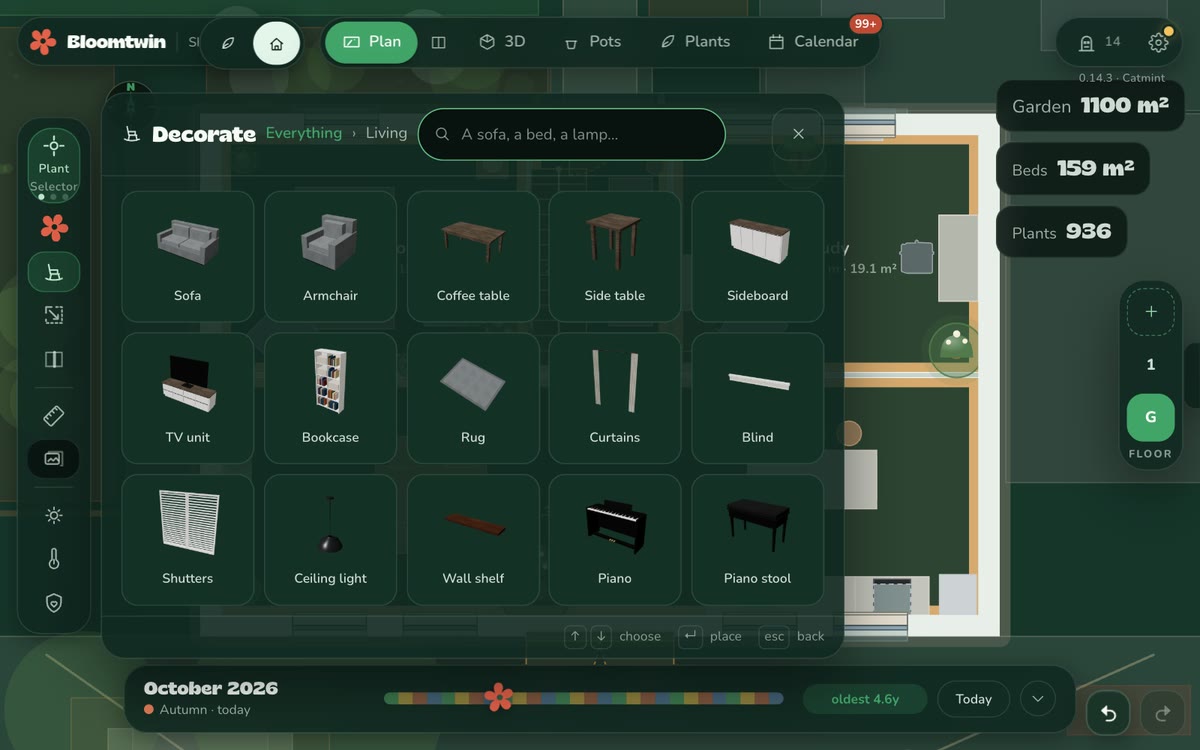Choose the Armchair item

[x=330, y=257]
